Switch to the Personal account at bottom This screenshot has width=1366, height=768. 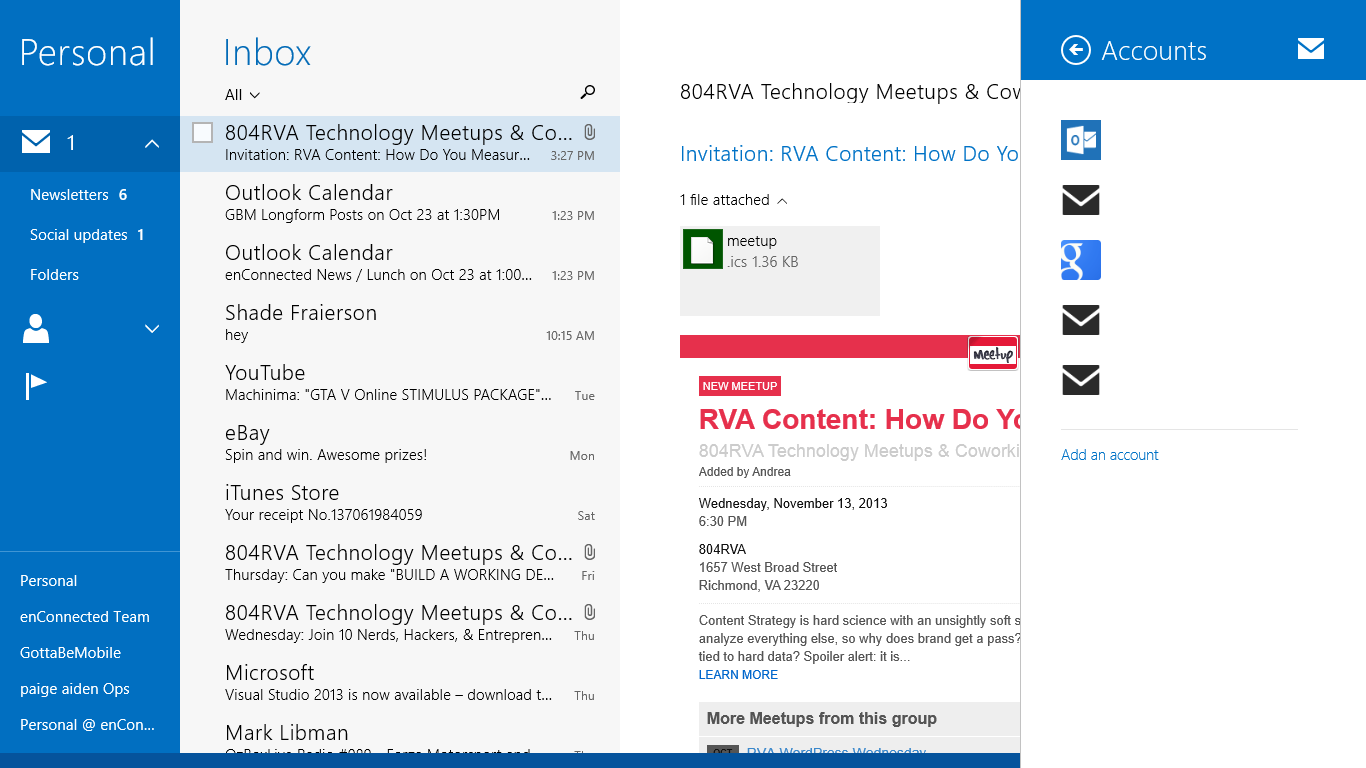(48, 581)
